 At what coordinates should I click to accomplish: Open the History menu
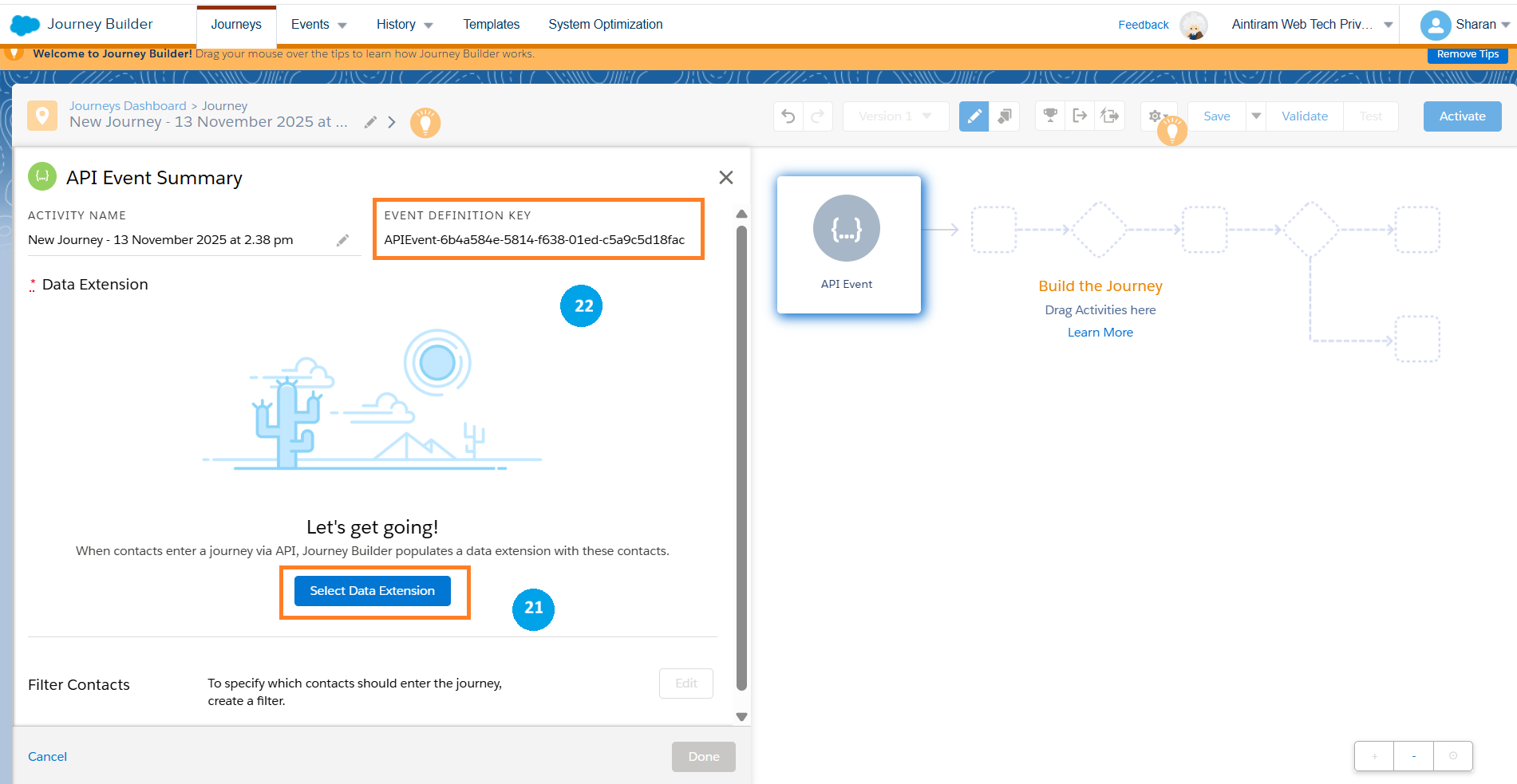pyautogui.click(x=405, y=25)
